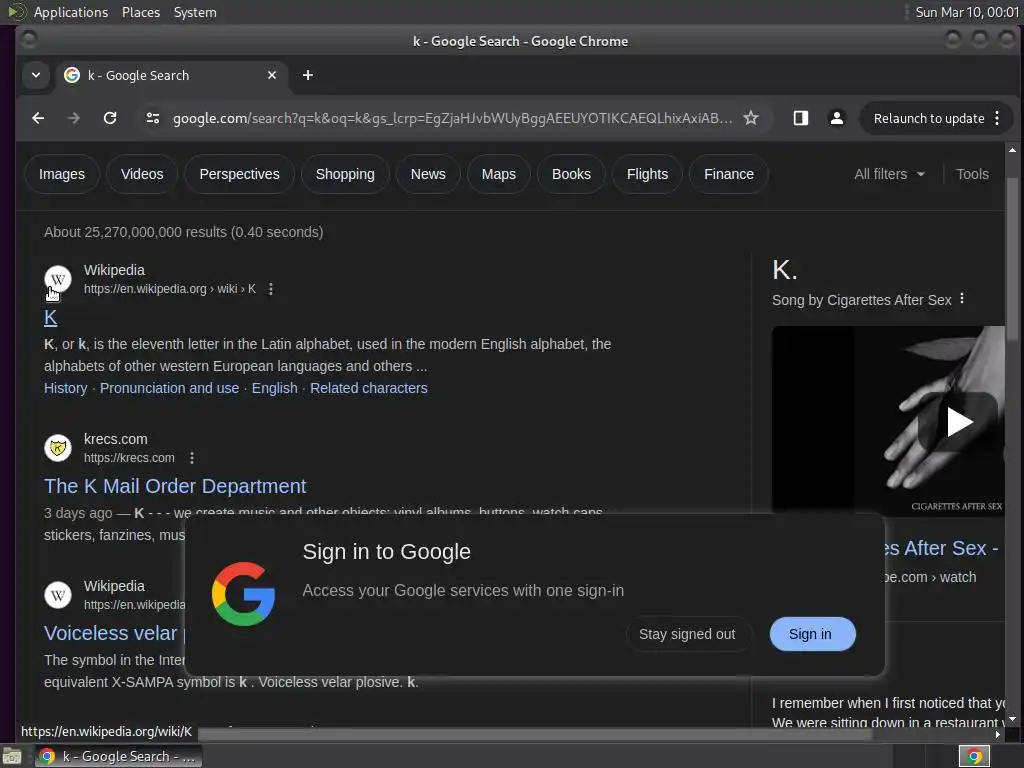This screenshot has height=768, width=1024.
Task: Select the Flights filter chip
Action: [647, 174]
